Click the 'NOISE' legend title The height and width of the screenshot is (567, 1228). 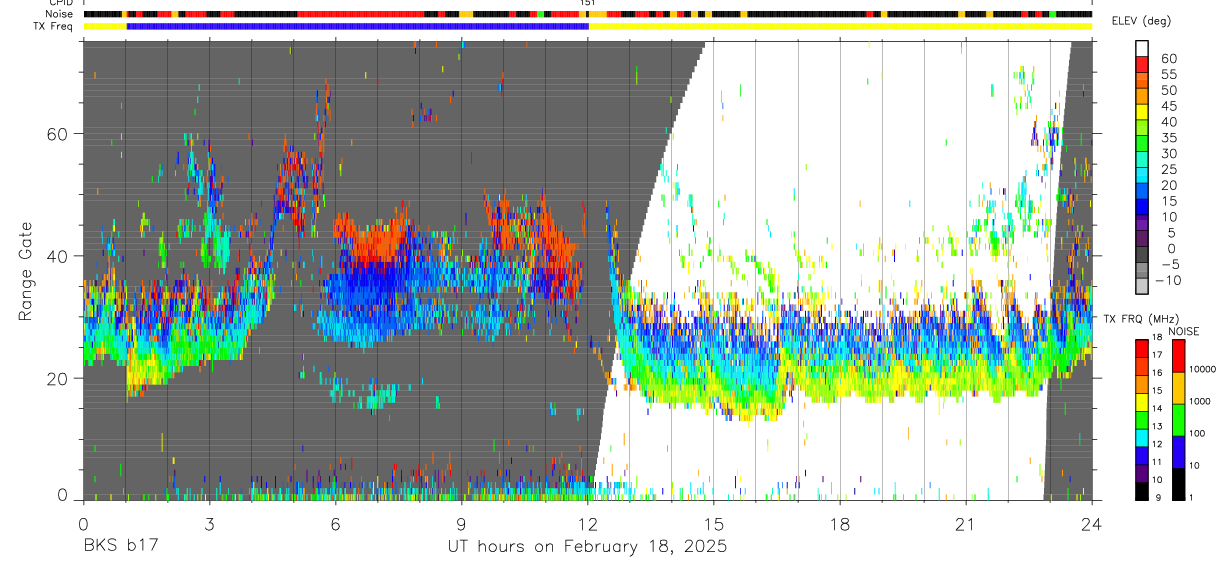tap(1184, 331)
